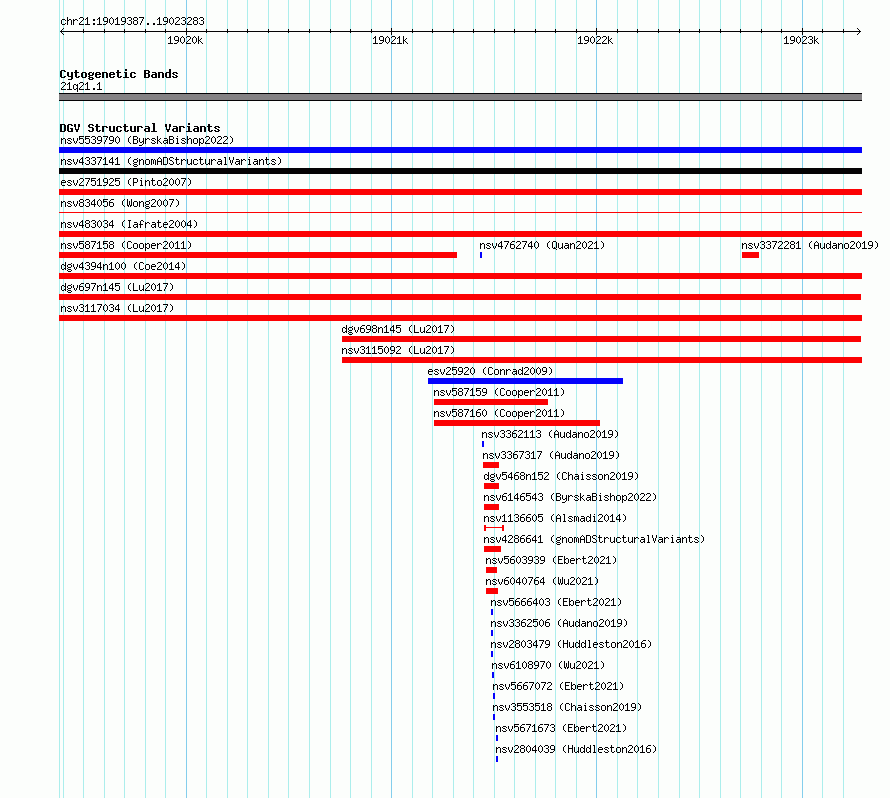
Task: Click the 19020k ruler marker
Action: (x=185, y=40)
